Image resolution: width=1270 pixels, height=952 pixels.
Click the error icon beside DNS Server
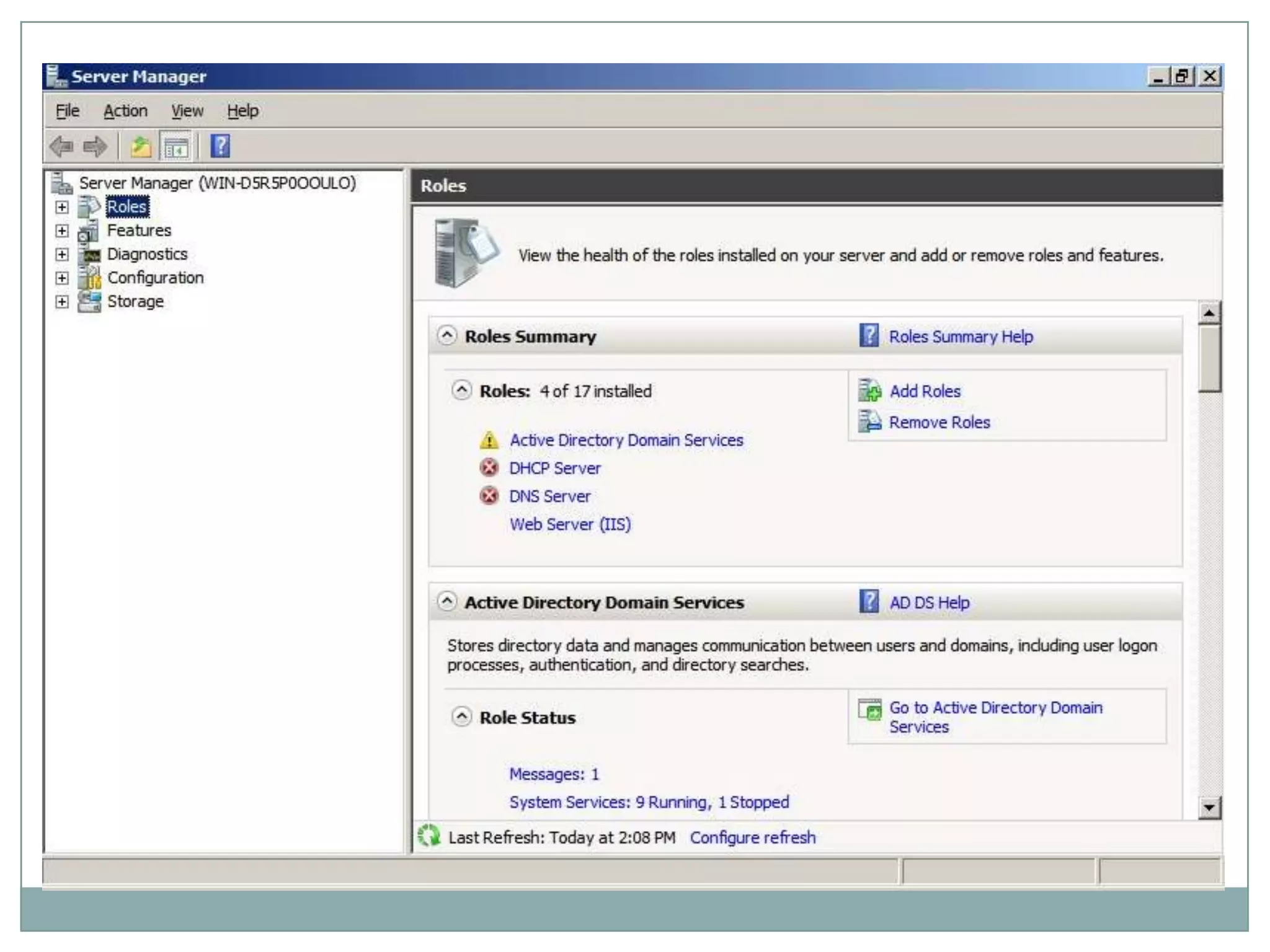(x=489, y=496)
